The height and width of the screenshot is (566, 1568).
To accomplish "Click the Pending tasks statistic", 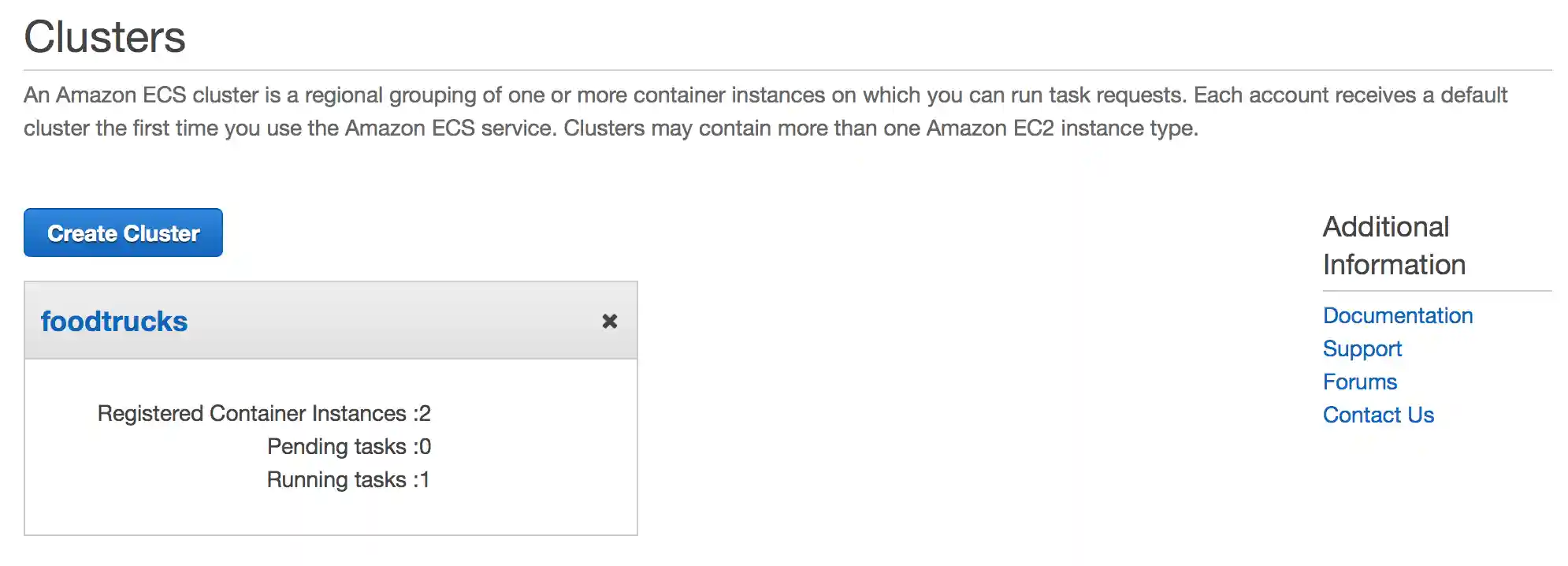I will (x=347, y=446).
